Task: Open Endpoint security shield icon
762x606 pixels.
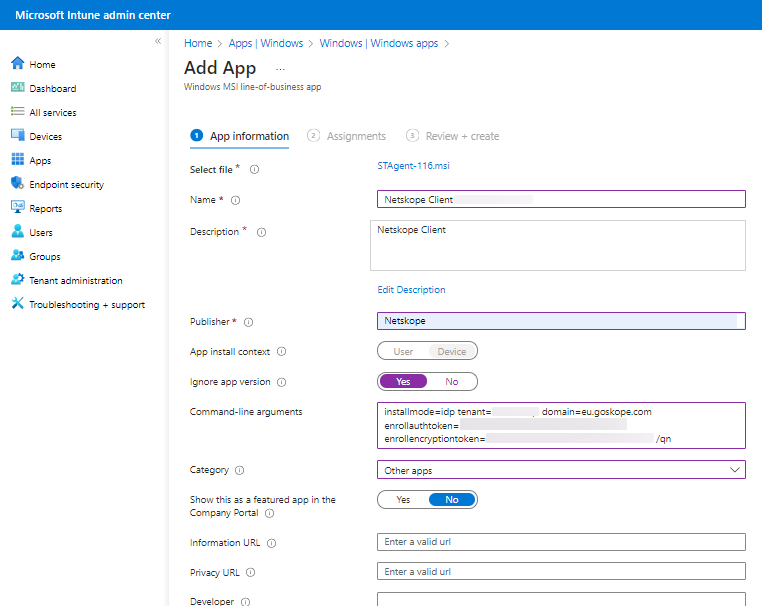Action: pyautogui.click(x=17, y=184)
